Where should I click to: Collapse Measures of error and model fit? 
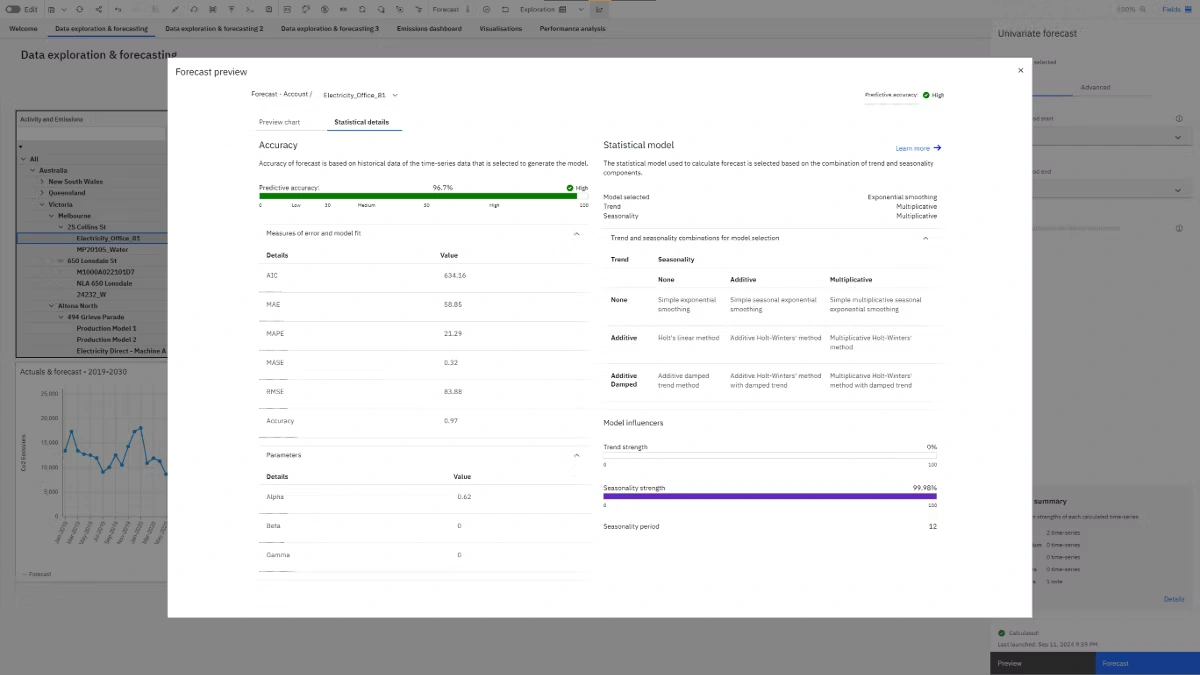tap(576, 233)
